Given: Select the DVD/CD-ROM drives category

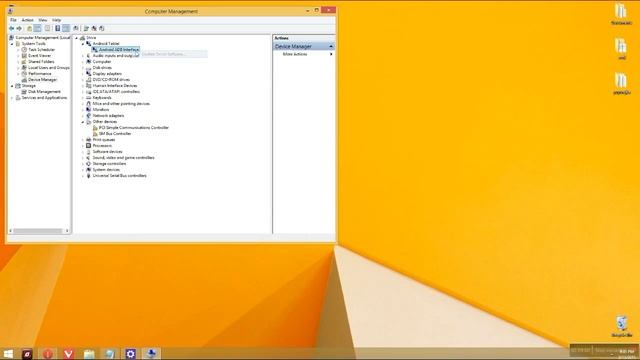Looking at the screenshot, I should click(x=111, y=80).
